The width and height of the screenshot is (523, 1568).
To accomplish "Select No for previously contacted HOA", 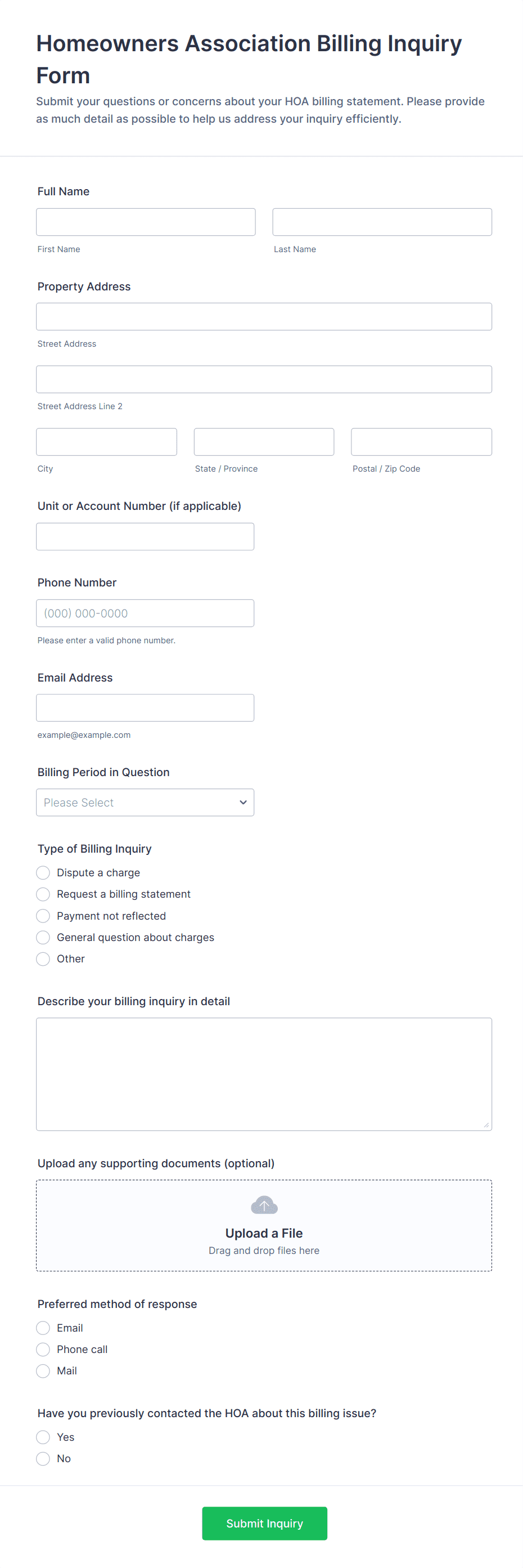I will click(x=43, y=1458).
